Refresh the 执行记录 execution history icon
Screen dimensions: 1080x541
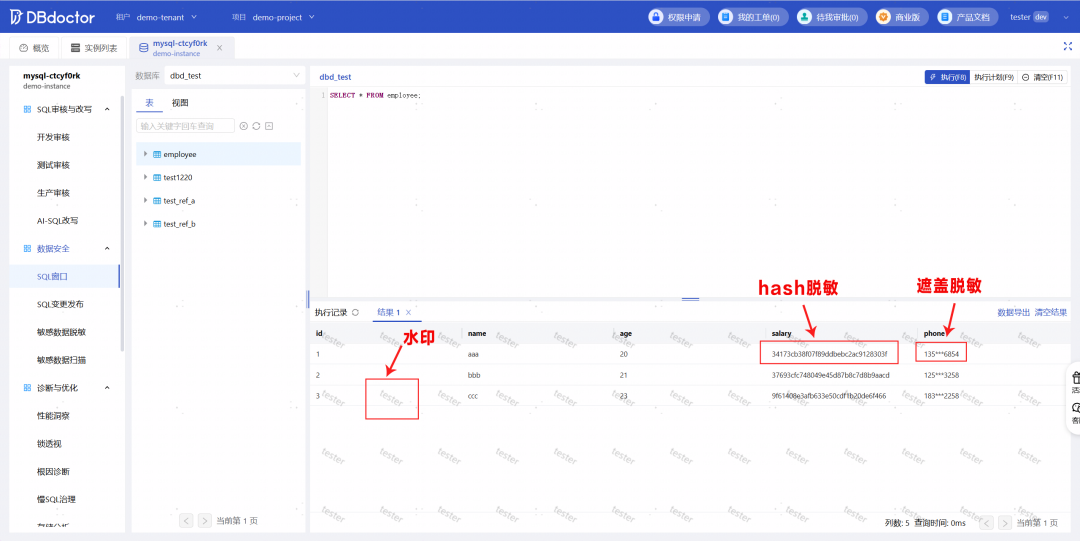coord(355,312)
